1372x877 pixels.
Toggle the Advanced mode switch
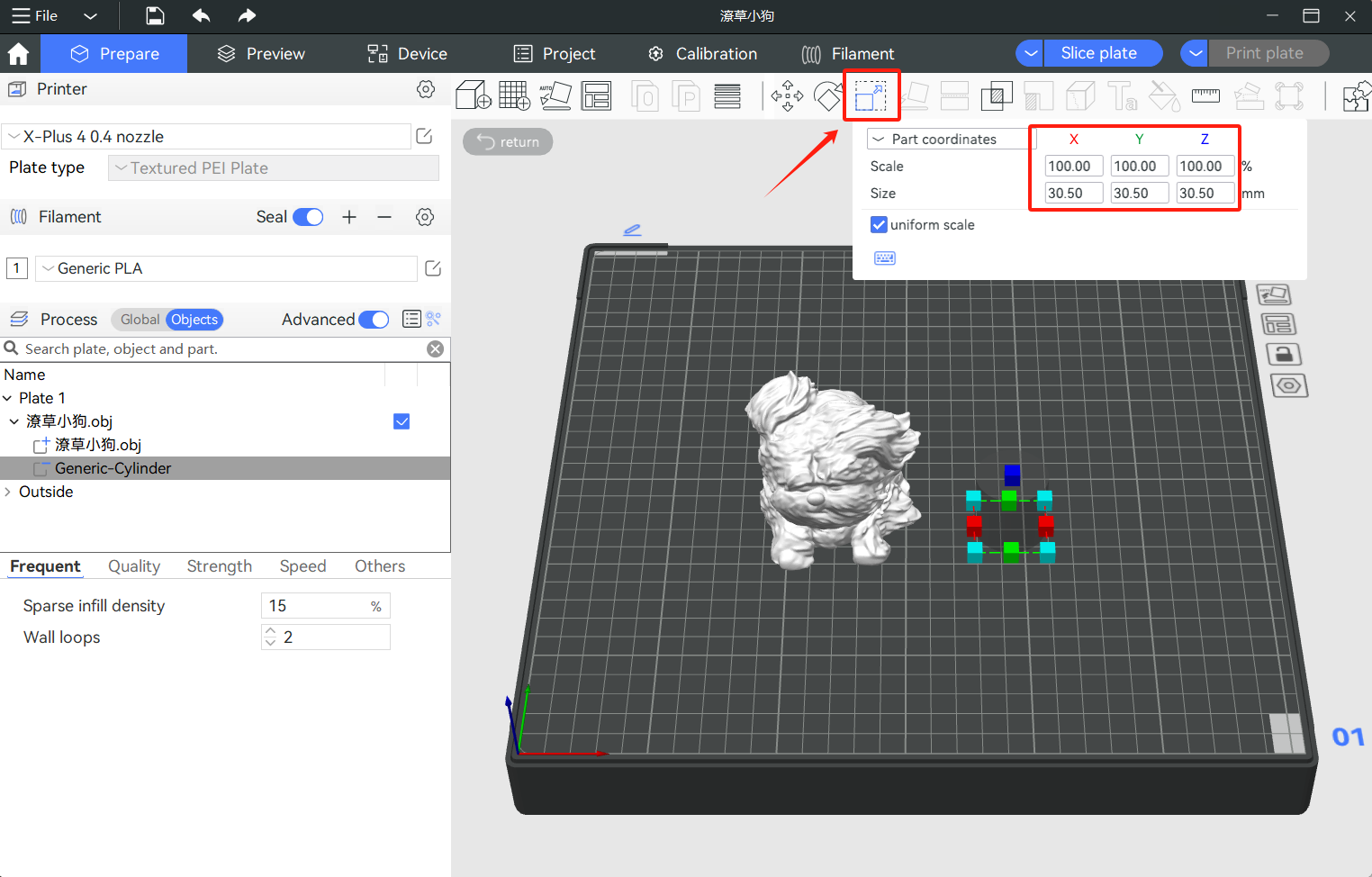[374, 320]
